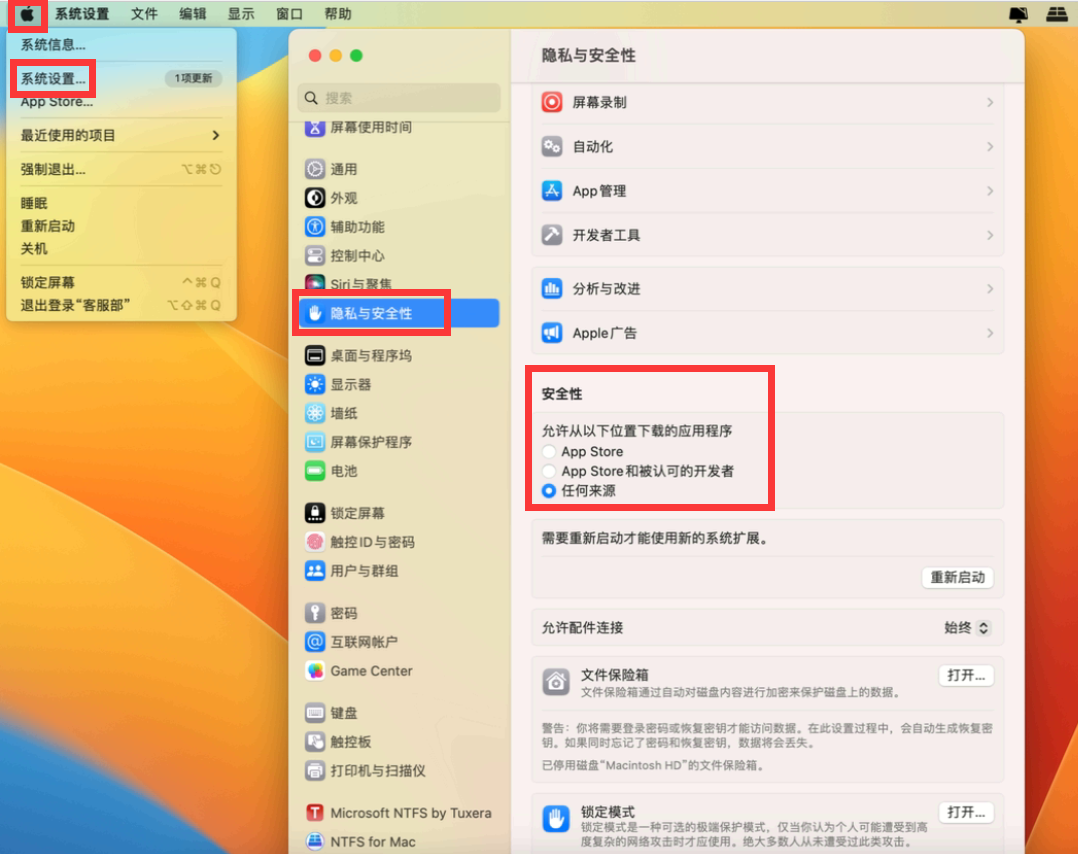
Task: Click the Apple logo menu icon
Action: (27, 14)
